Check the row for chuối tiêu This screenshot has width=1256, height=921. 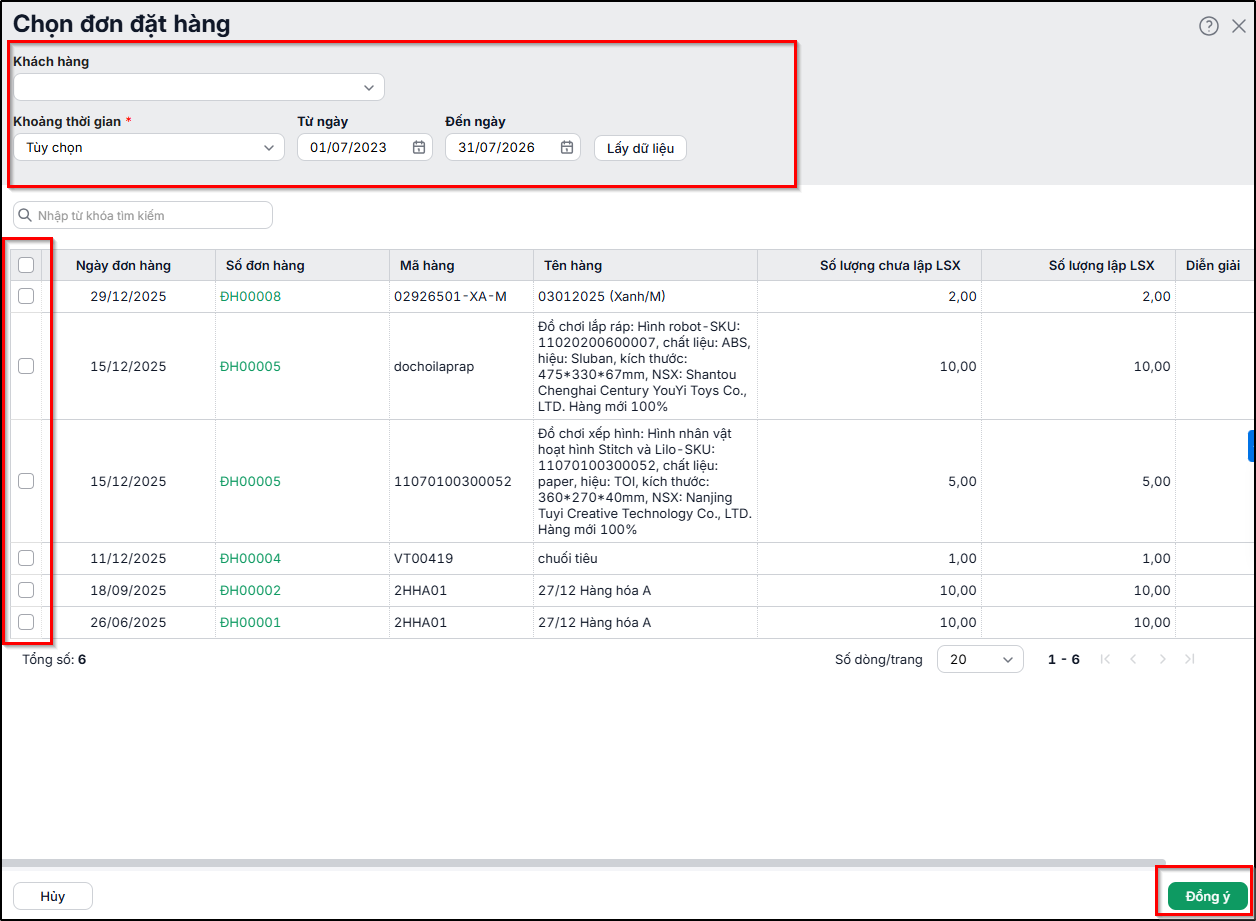click(26, 558)
